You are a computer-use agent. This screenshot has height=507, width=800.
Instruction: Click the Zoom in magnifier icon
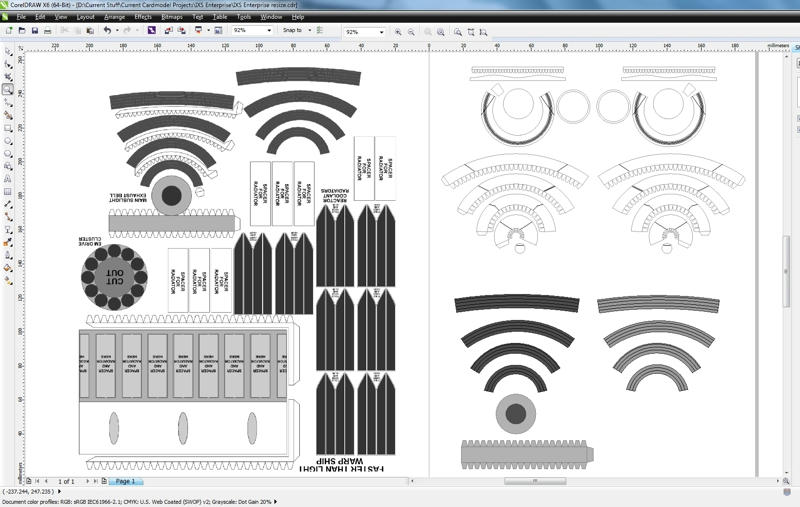(398, 32)
